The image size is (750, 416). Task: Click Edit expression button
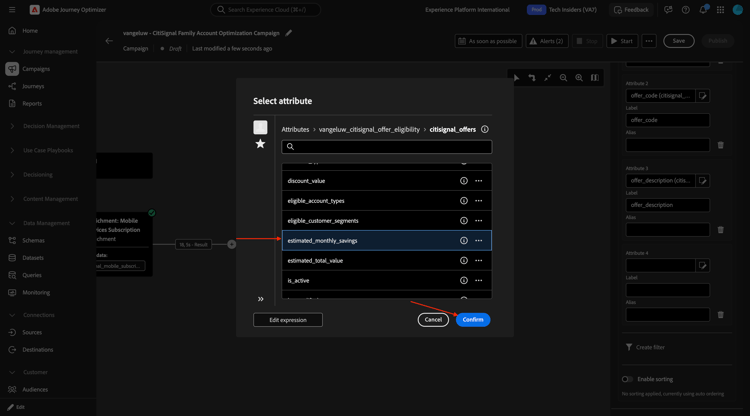(x=288, y=320)
